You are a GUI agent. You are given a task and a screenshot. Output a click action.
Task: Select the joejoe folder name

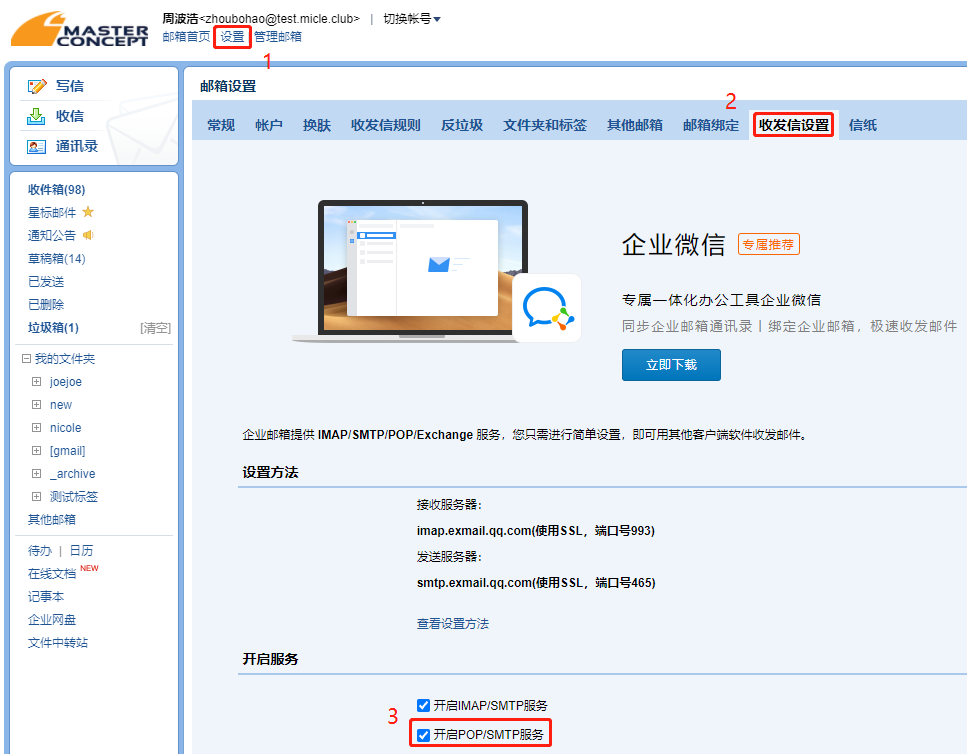pos(66,382)
